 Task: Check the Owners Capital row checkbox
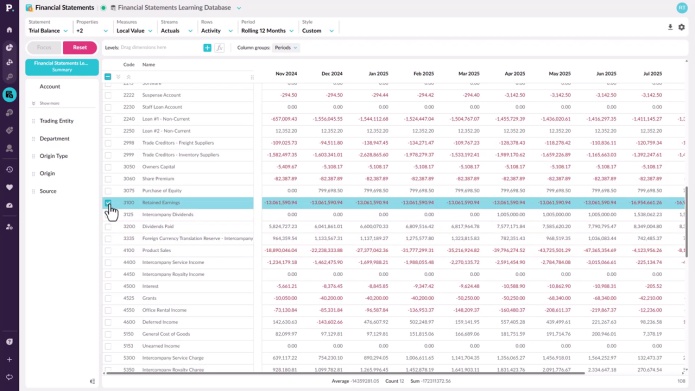click(x=108, y=167)
